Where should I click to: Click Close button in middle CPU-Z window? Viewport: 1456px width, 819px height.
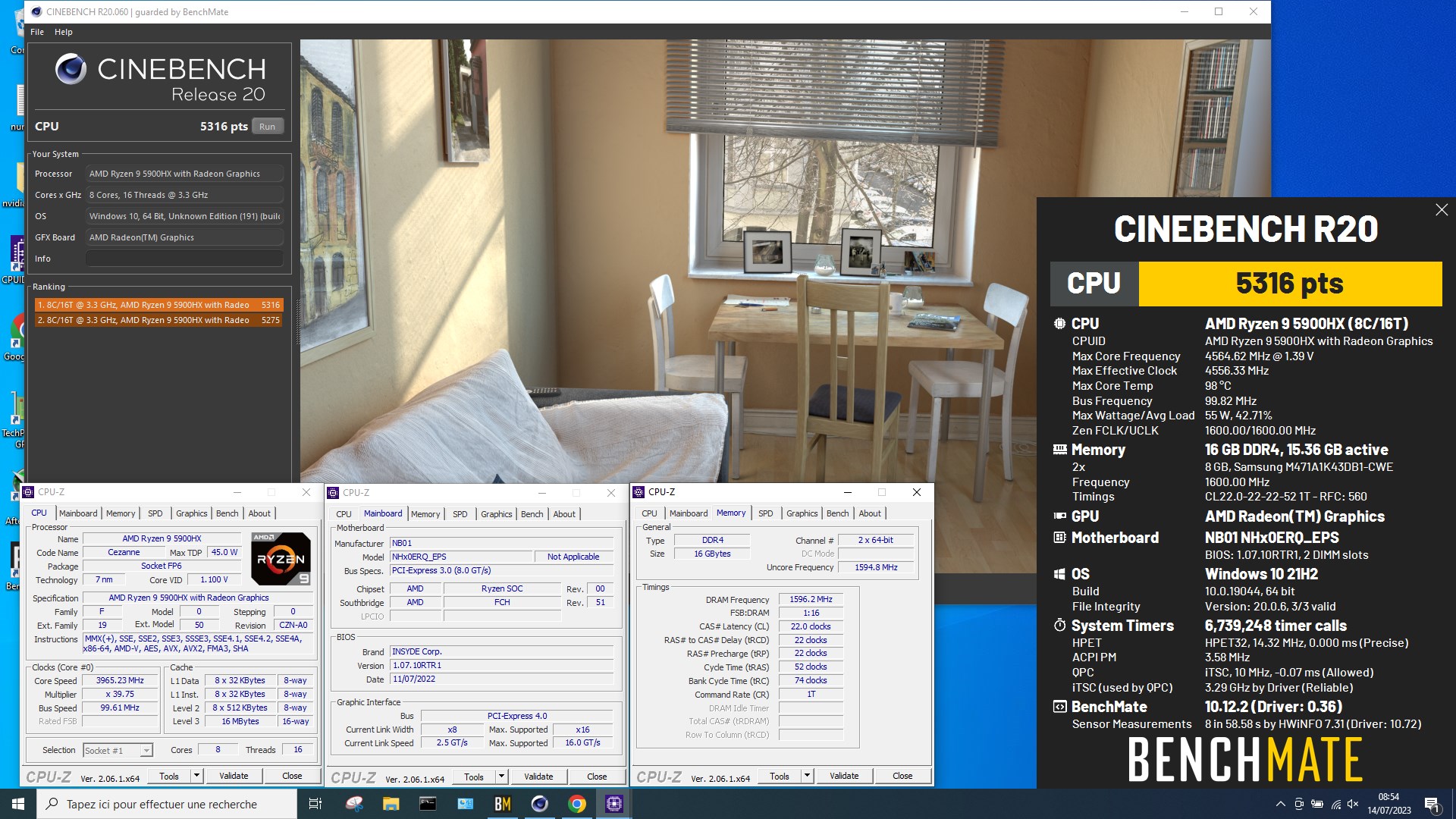coord(597,777)
